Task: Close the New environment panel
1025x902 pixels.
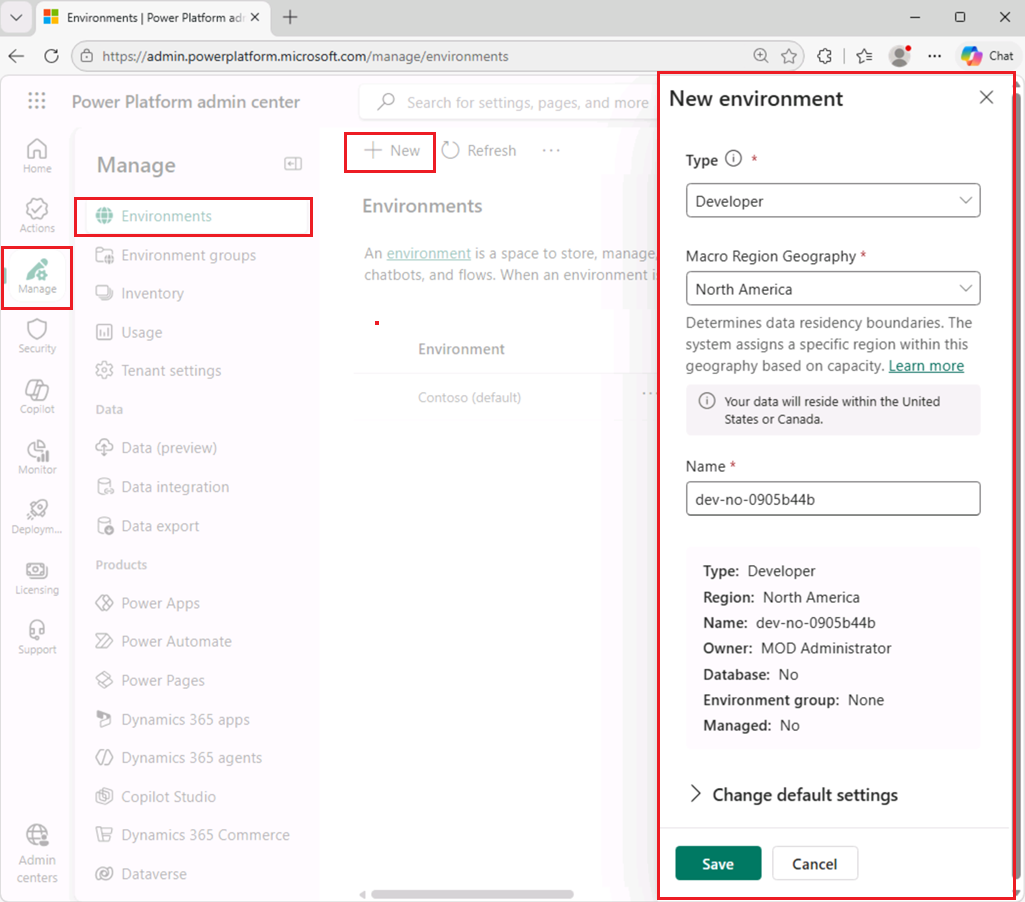Action: point(986,97)
